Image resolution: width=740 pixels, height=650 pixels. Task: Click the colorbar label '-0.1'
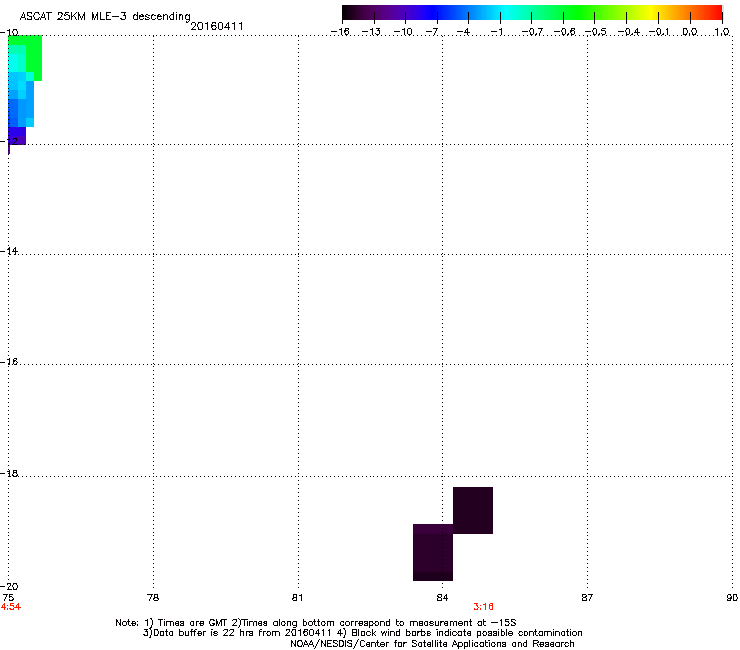[659, 32]
